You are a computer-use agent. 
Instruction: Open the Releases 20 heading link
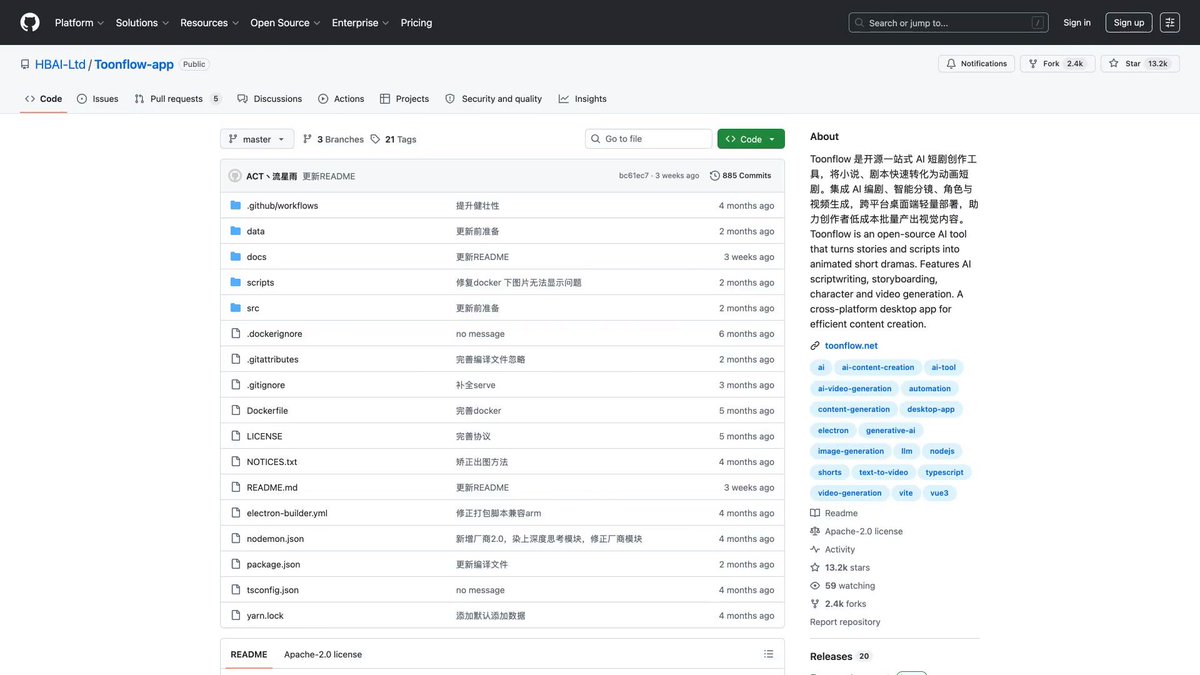tap(840, 656)
